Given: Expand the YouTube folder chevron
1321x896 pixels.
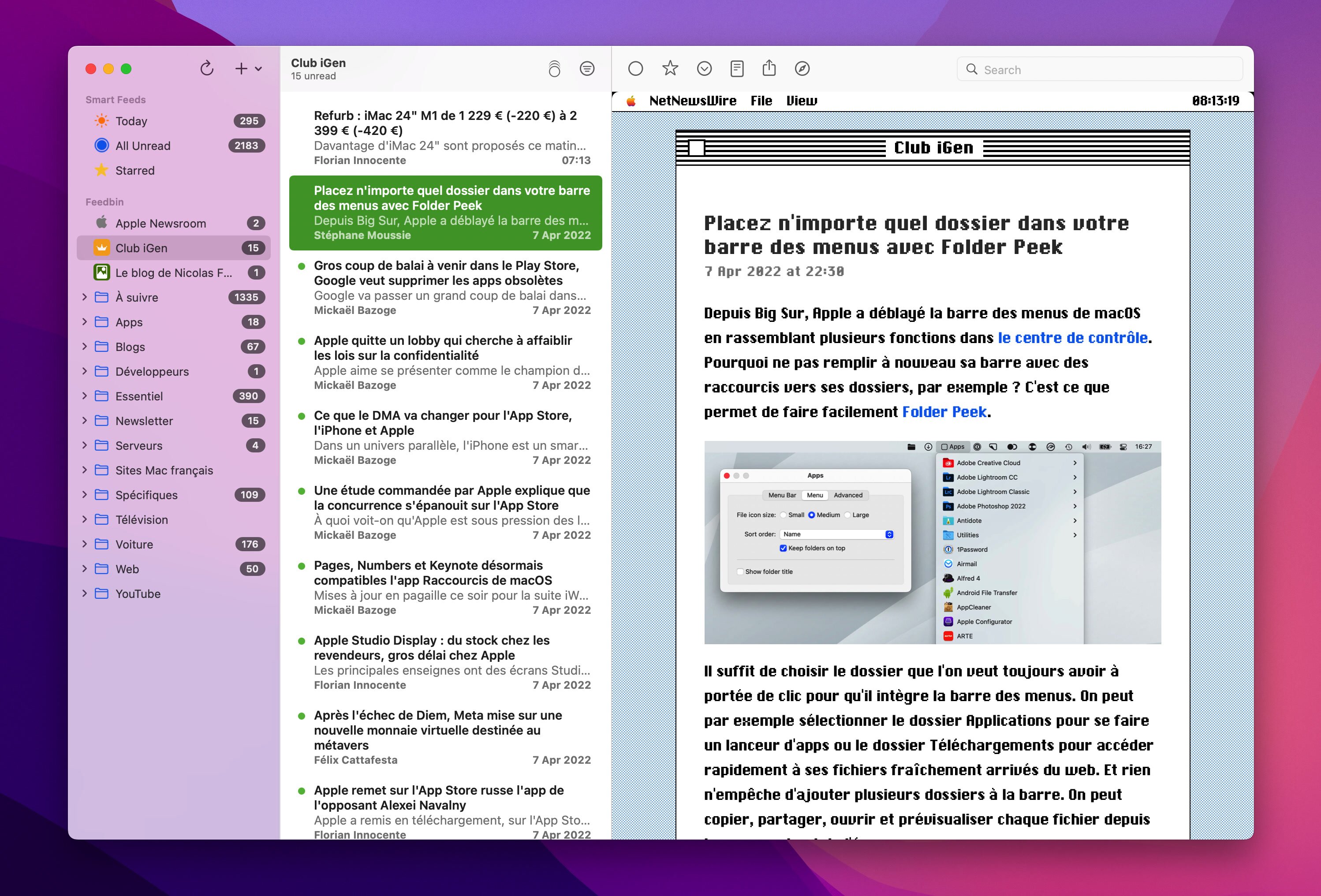Looking at the screenshot, I should pyautogui.click(x=85, y=593).
